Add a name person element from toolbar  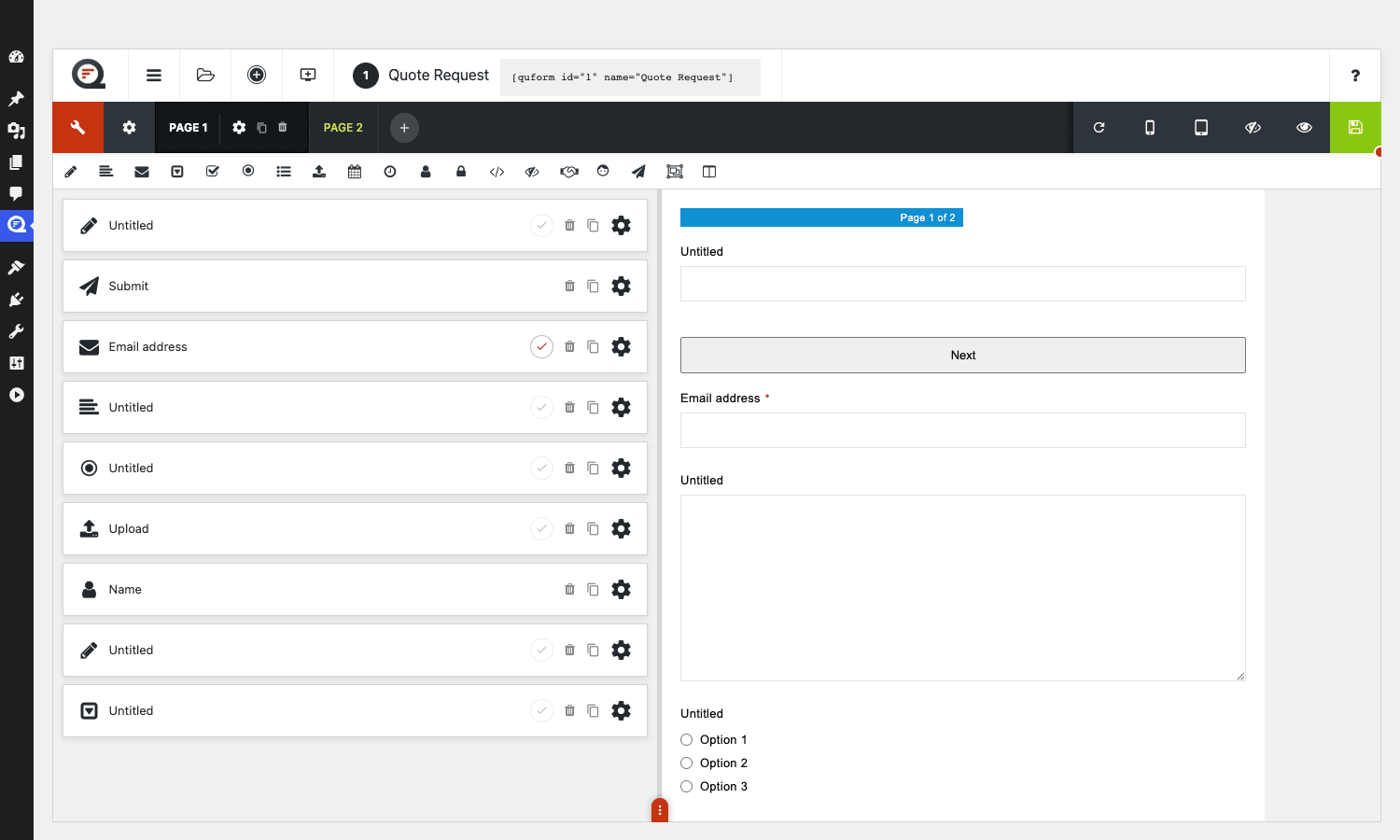tap(426, 172)
